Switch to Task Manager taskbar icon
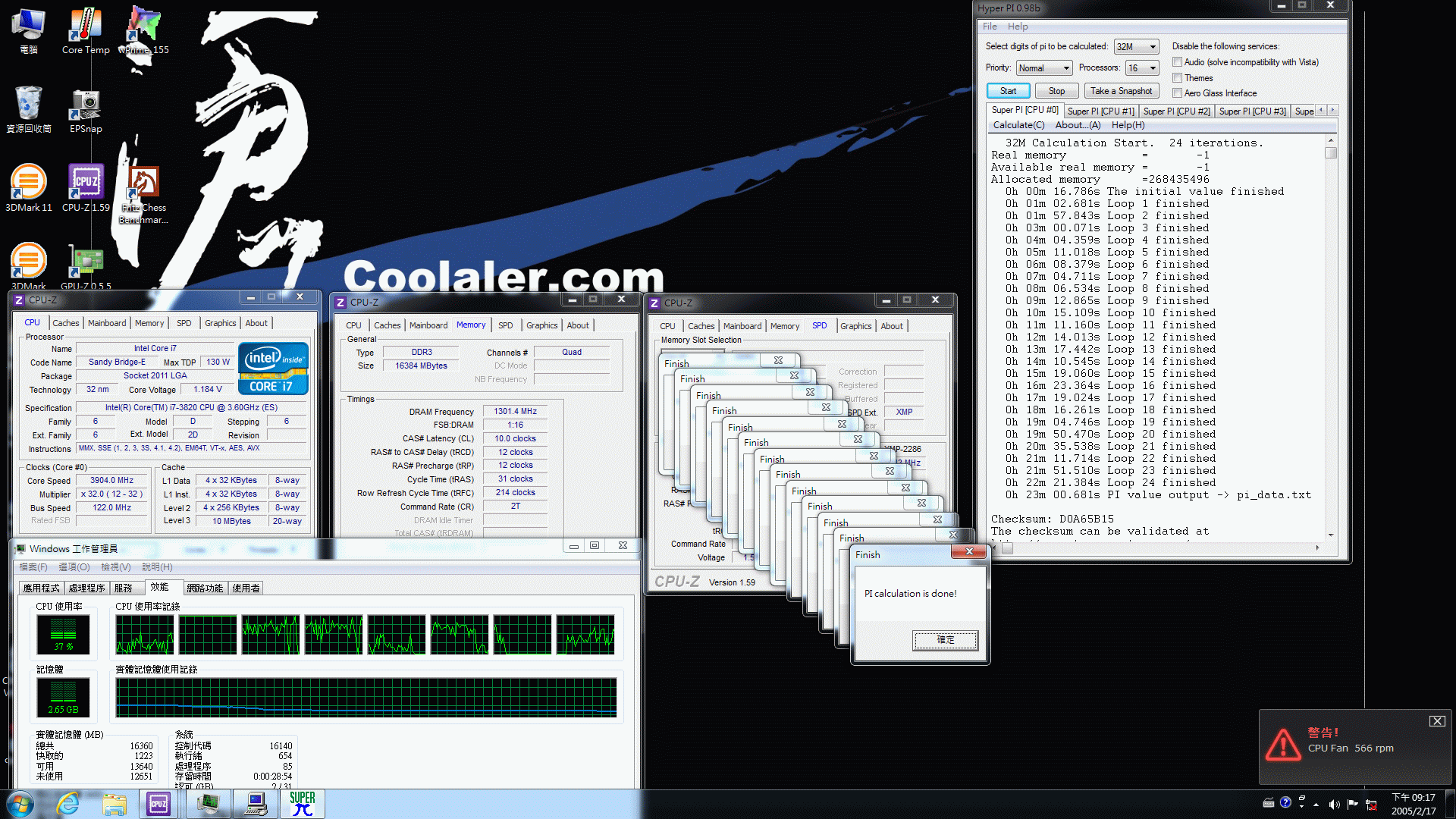 [x=208, y=804]
